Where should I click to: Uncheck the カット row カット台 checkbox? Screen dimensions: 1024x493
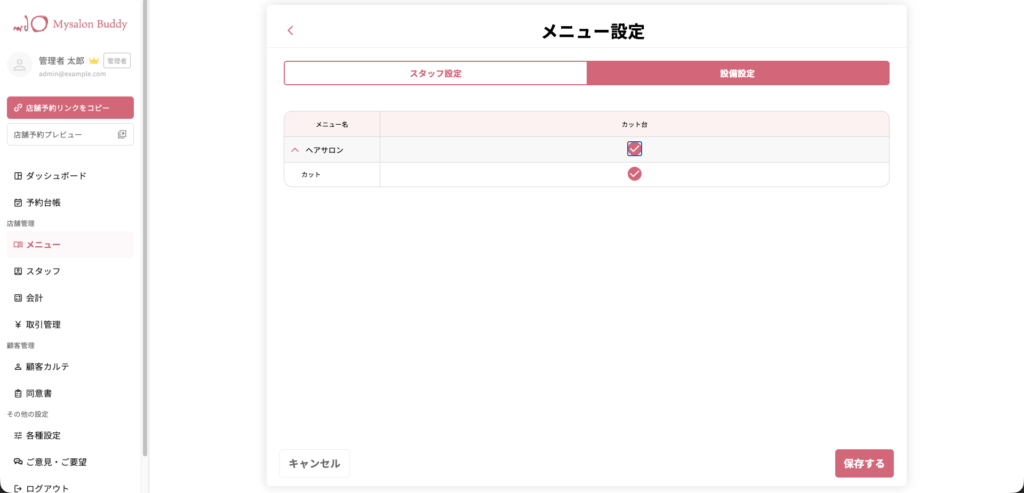[x=634, y=174]
